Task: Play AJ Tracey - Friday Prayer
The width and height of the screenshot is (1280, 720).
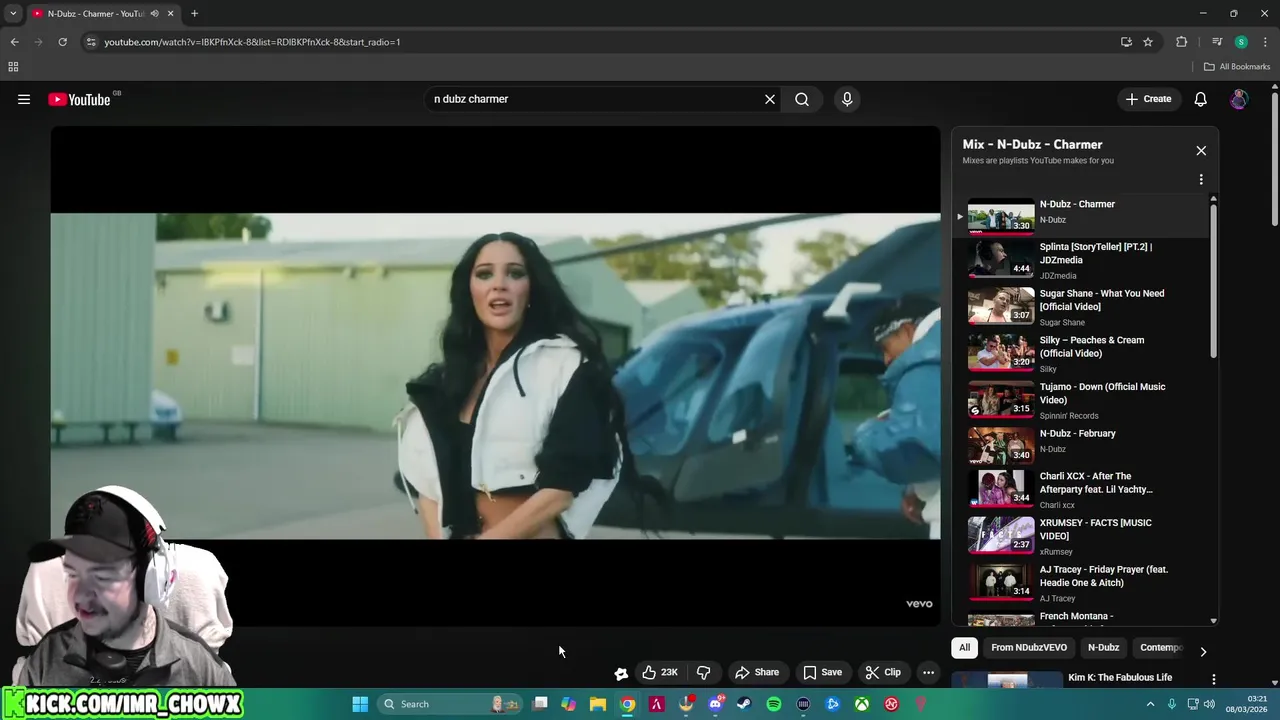Action: click(1080, 583)
